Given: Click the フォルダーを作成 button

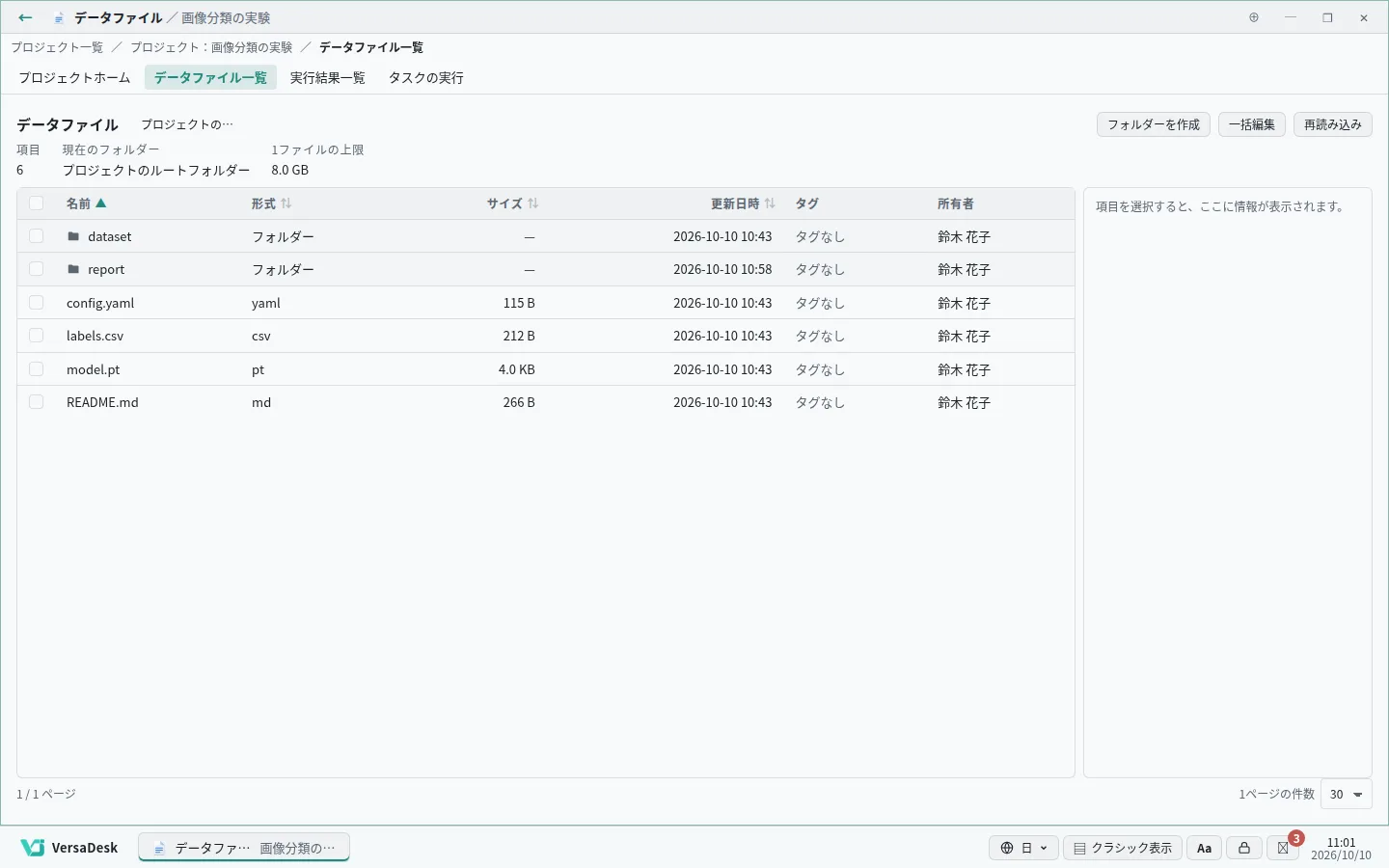Looking at the screenshot, I should point(1154,124).
